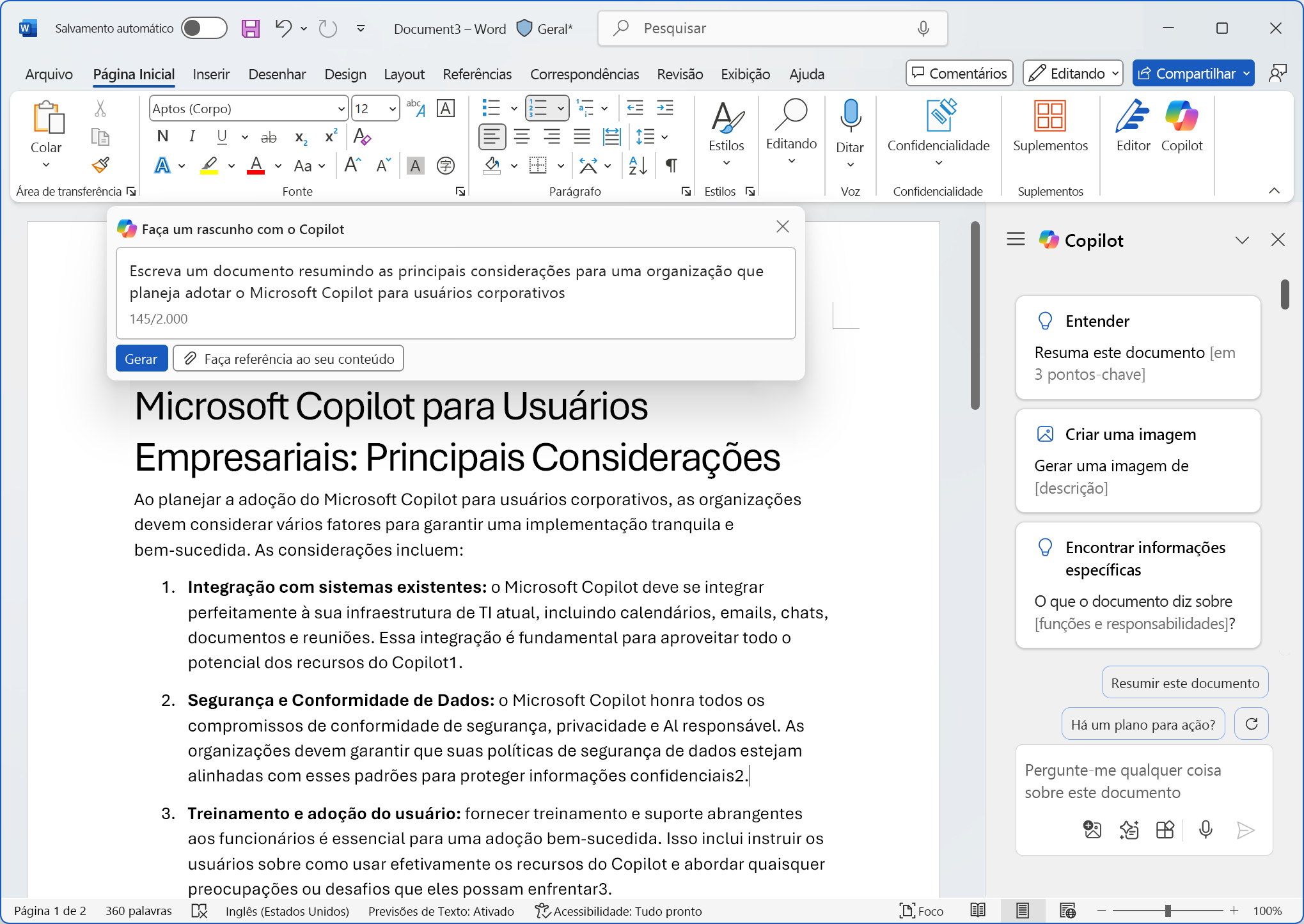This screenshot has height=924, width=1304.
Task: Click Há um plano para ação? suggestion
Action: (1143, 724)
